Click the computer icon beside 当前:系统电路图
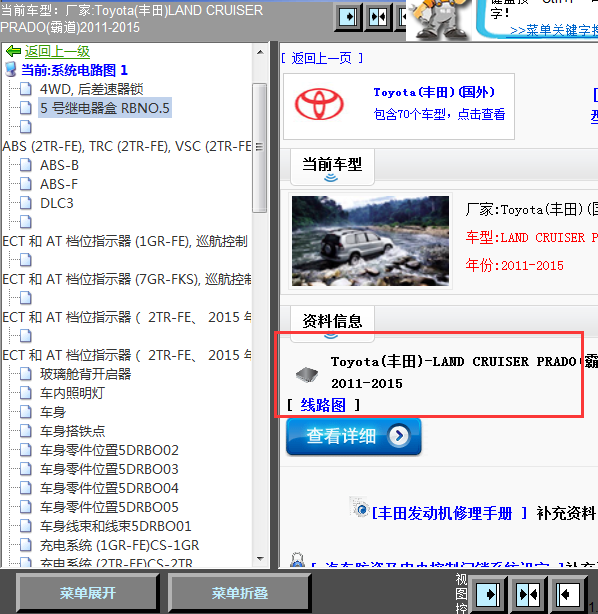 pos(11,70)
